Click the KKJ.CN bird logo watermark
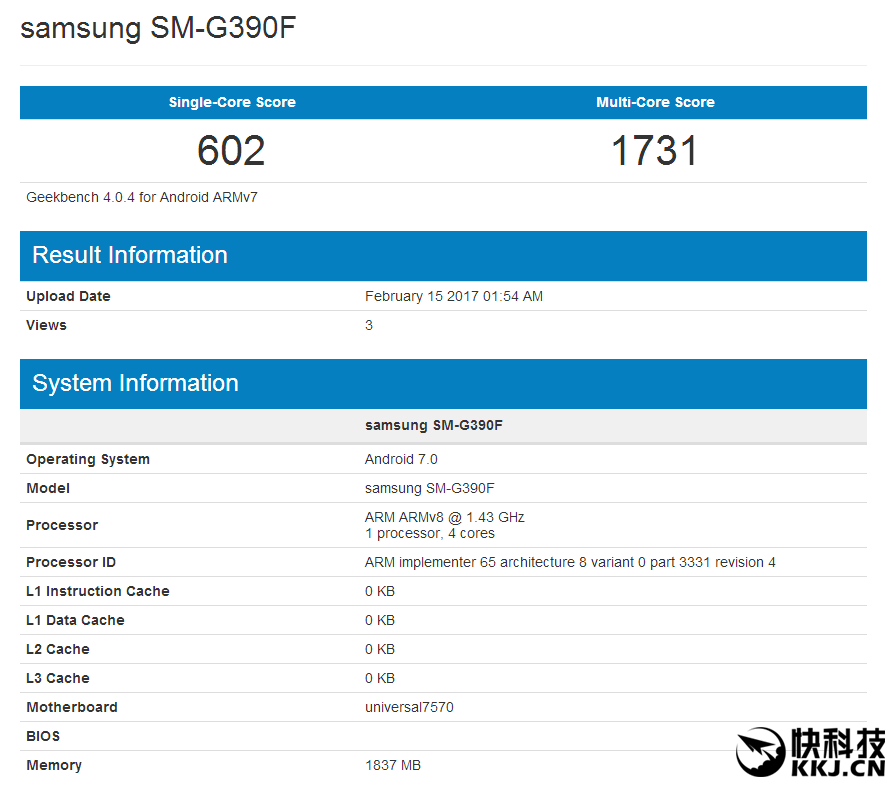 (761, 752)
